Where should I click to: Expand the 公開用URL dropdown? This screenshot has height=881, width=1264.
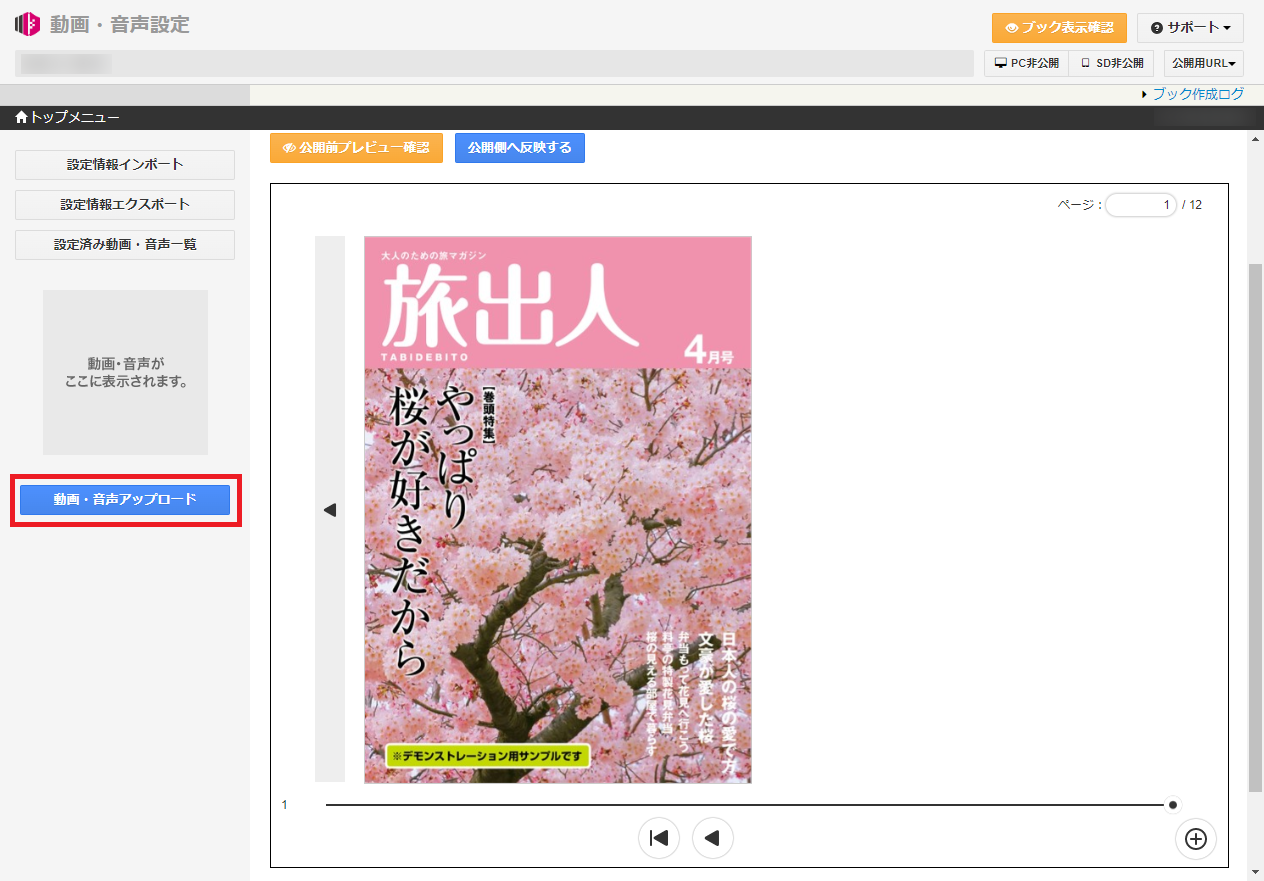coord(1203,63)
